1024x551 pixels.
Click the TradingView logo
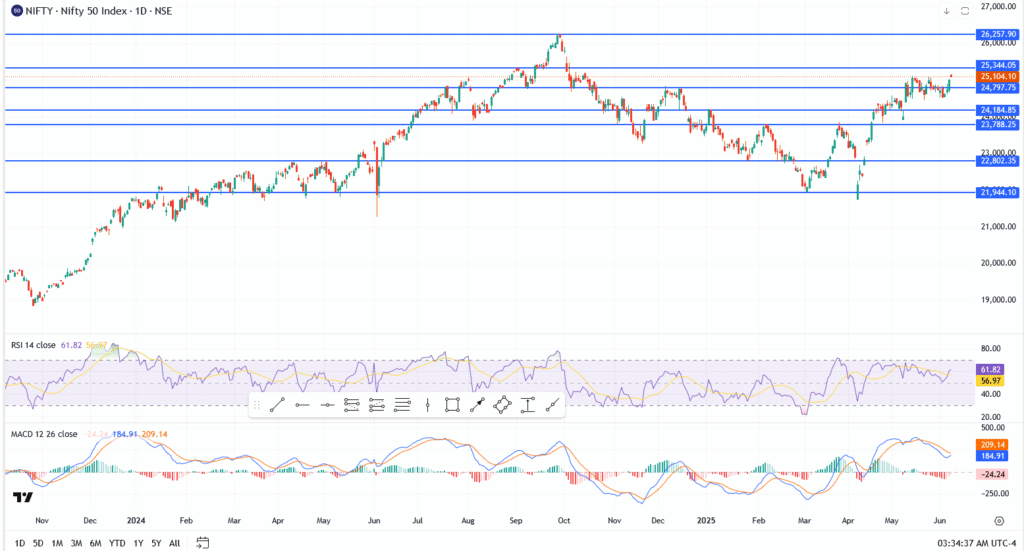pos(22,497)
